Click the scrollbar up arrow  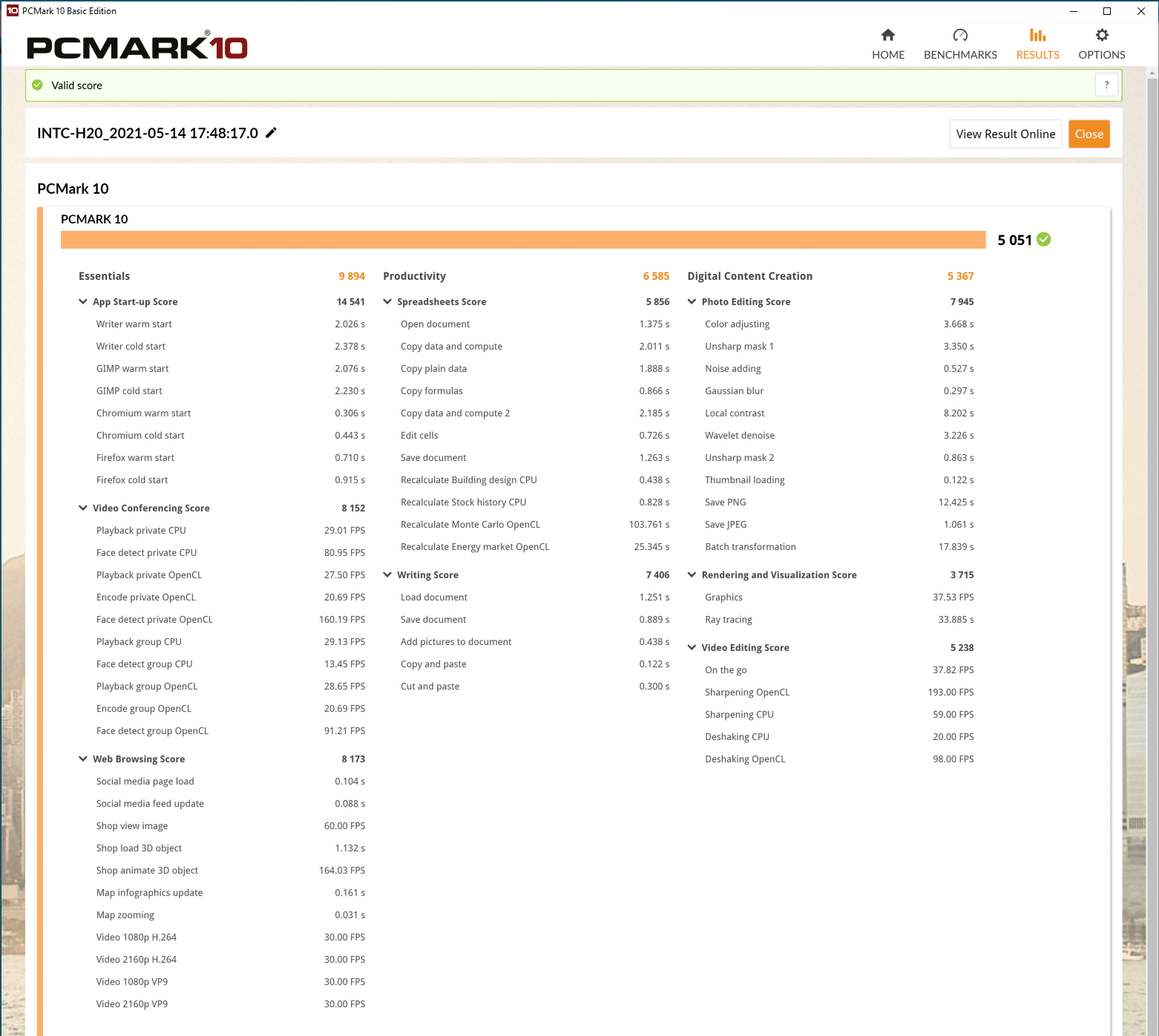(1152, 73)
